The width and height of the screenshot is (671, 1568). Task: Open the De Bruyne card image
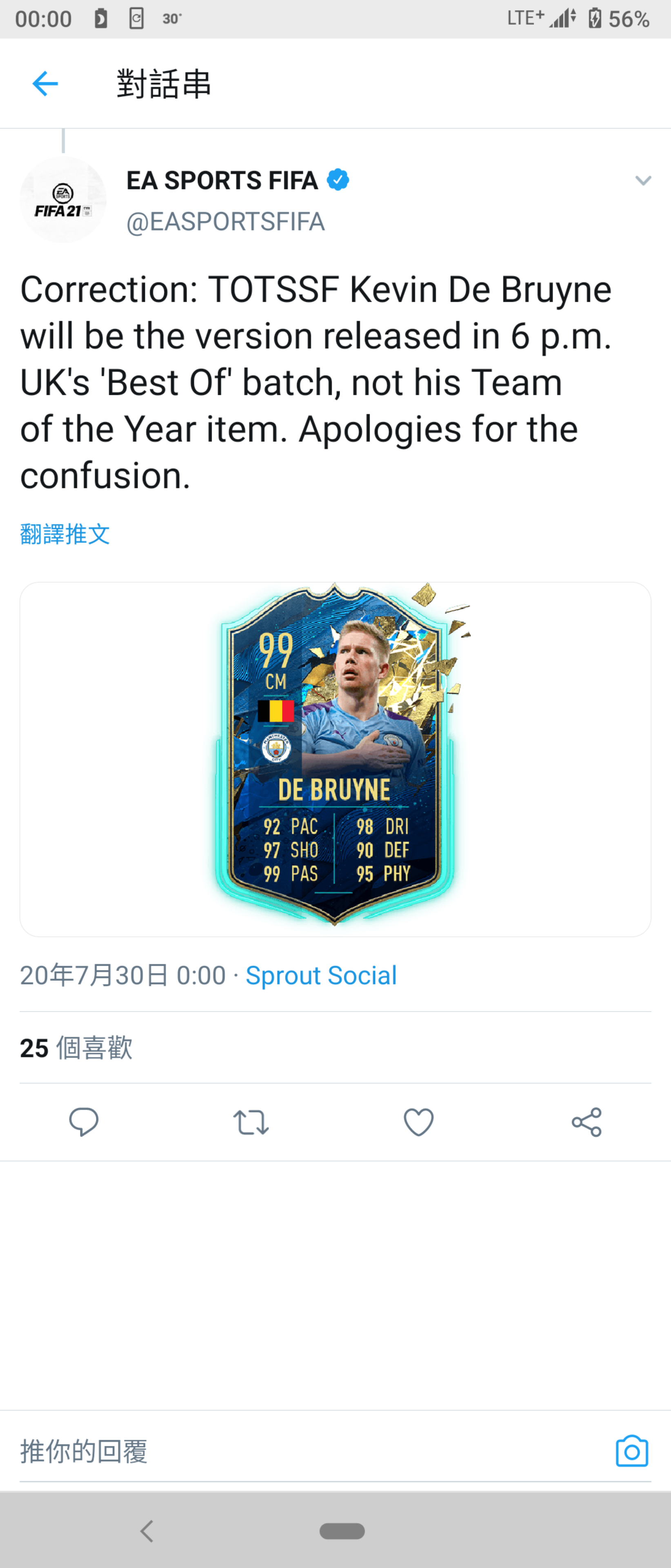[335, 759]
